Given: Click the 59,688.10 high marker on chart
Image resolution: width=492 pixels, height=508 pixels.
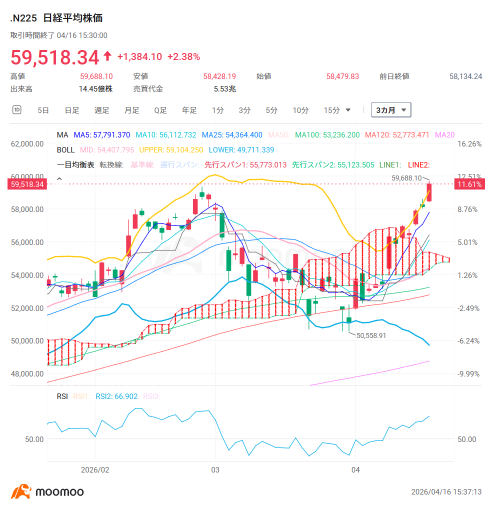Looking at the screenshot, I should click(406, 178).
